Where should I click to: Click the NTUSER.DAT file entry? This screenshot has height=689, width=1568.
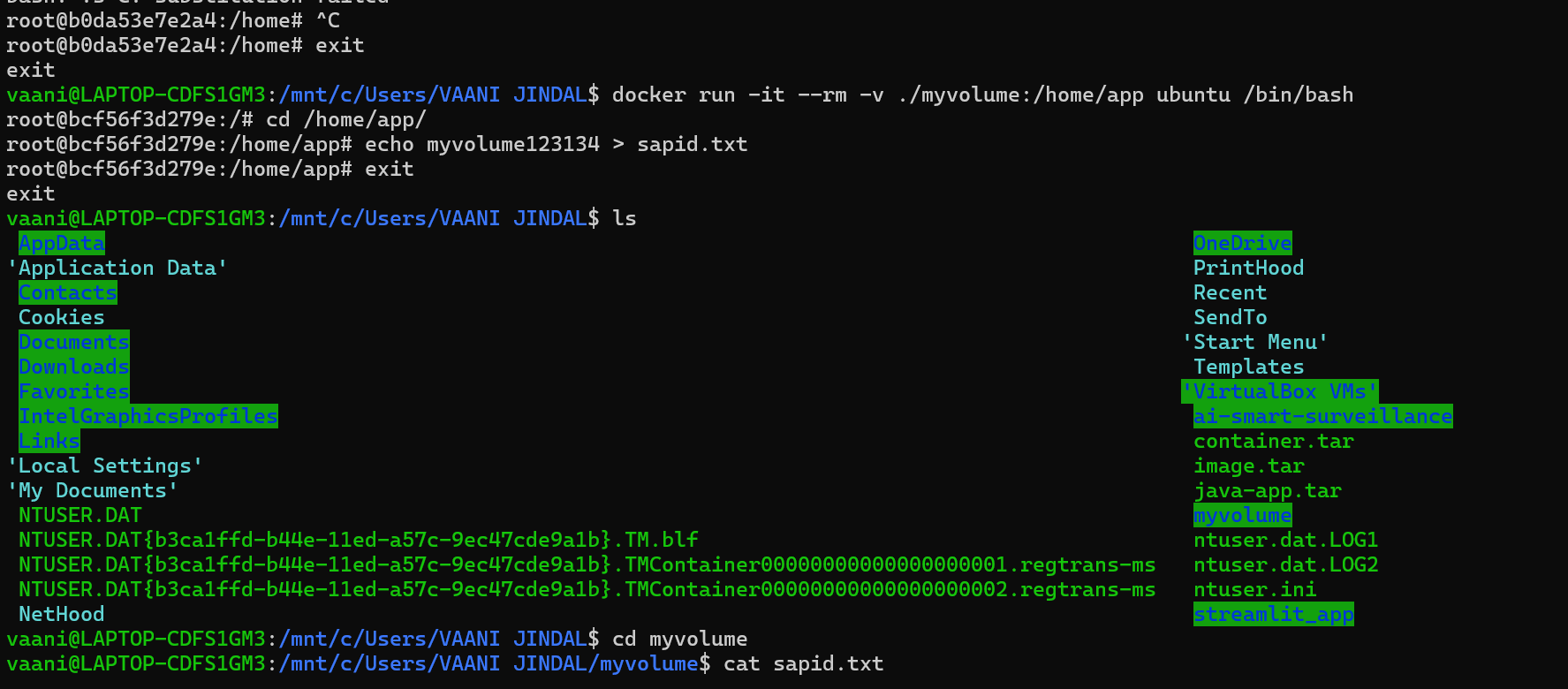coord(80,515)
